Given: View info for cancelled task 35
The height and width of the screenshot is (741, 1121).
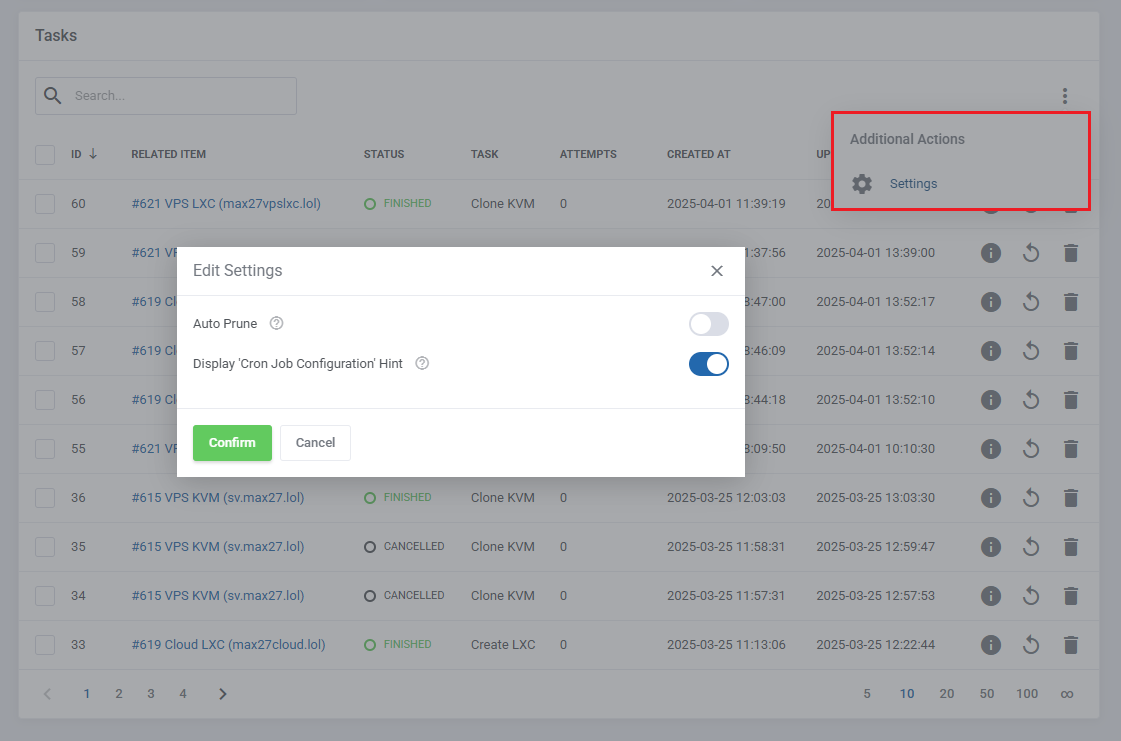Looking at the screenshot, I should coord(991,546).
